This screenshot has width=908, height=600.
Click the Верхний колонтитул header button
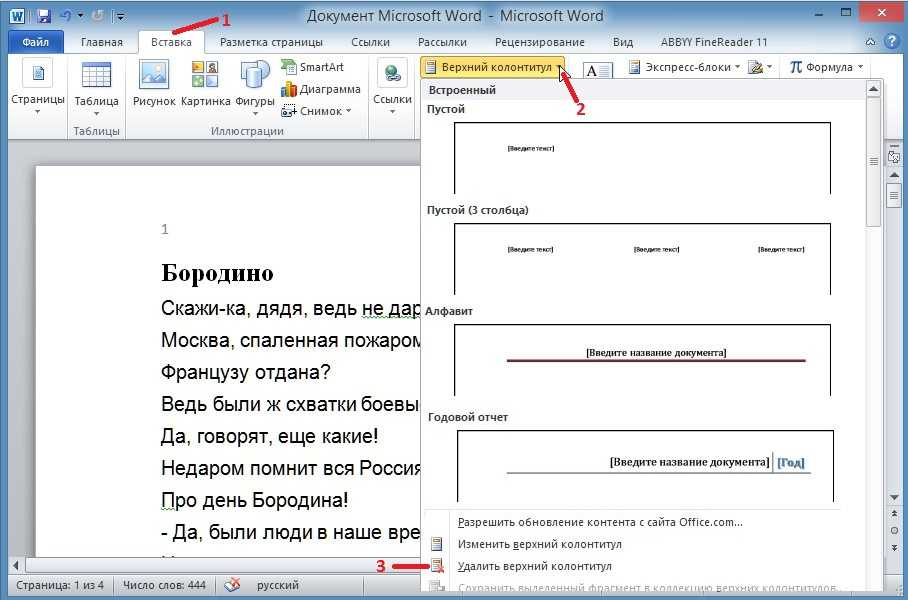click(x=493, y=67)
